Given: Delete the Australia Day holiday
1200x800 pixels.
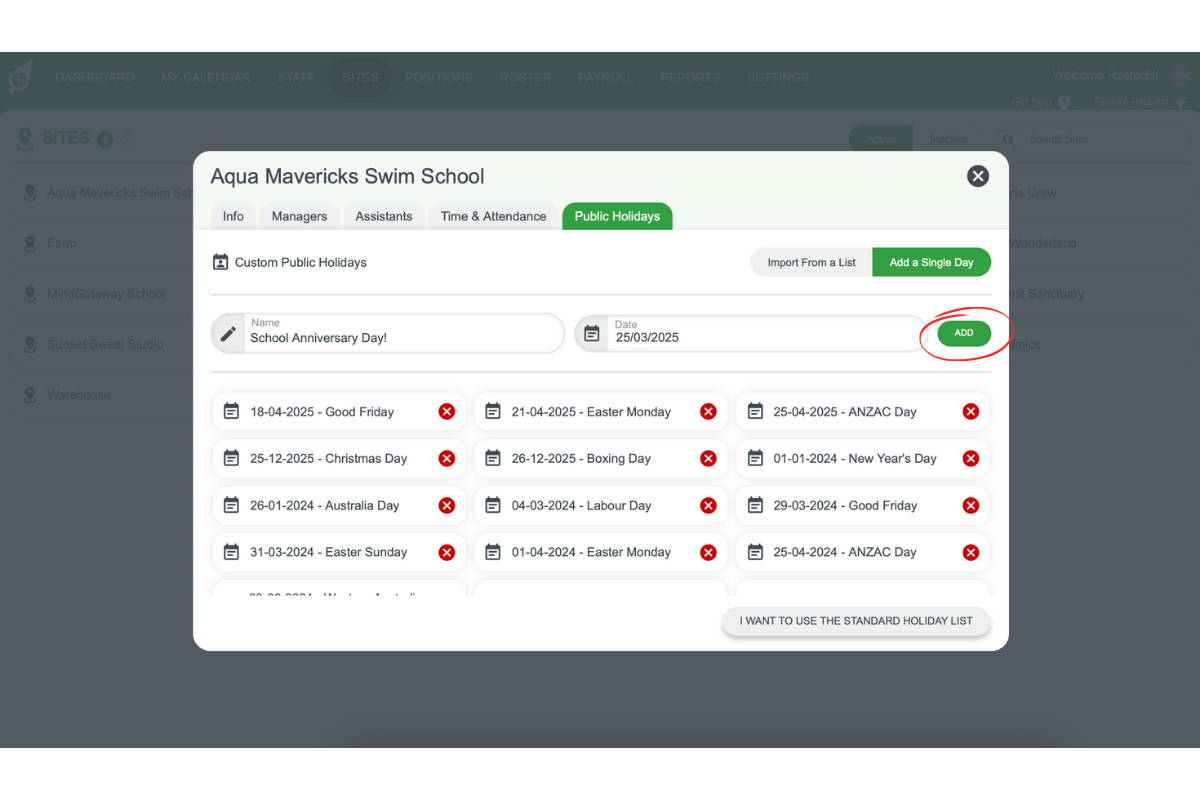Looking at the screenshot, I should [x=447, y=506].
